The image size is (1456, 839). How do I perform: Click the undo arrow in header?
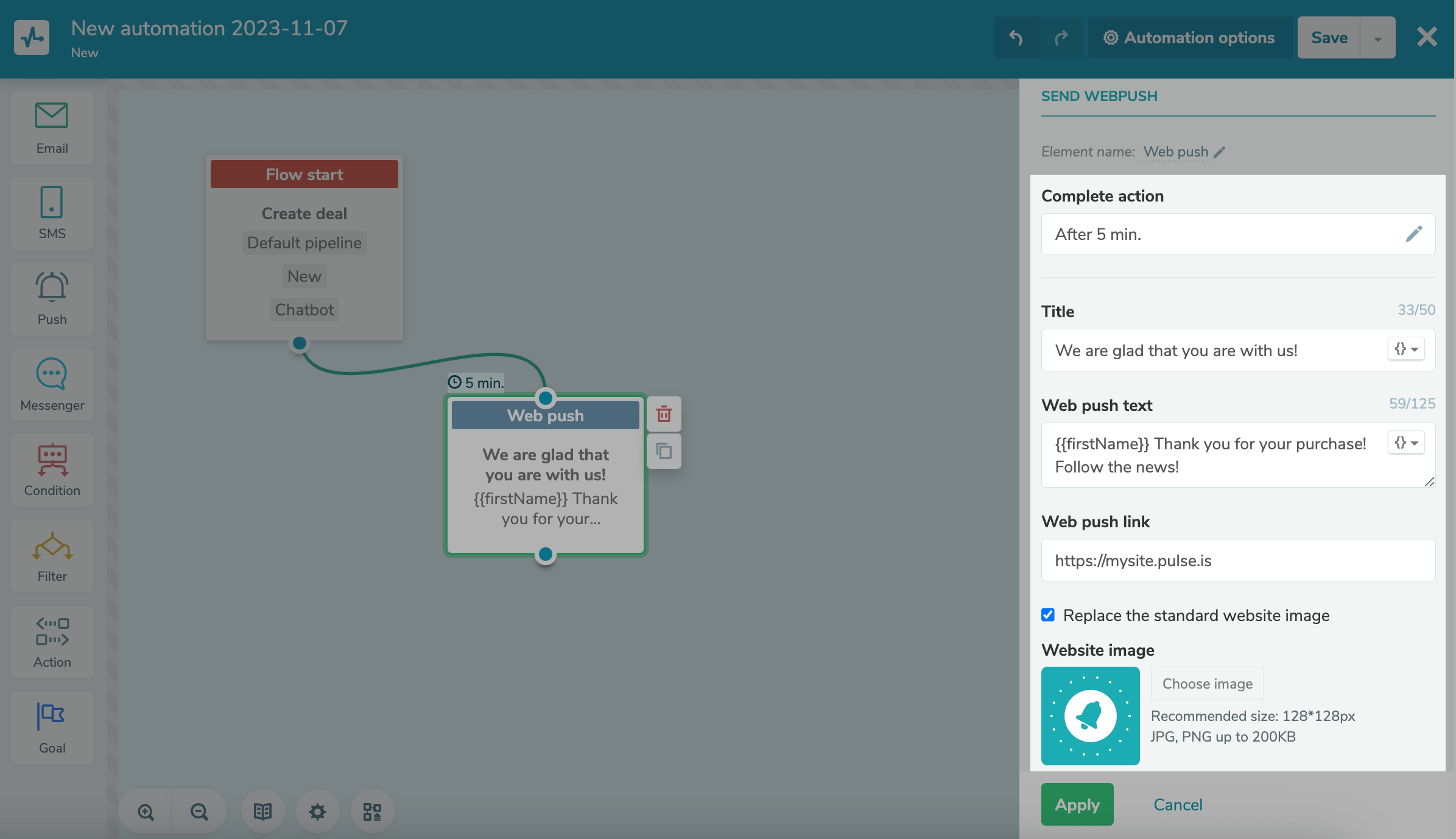[1016, 38]
